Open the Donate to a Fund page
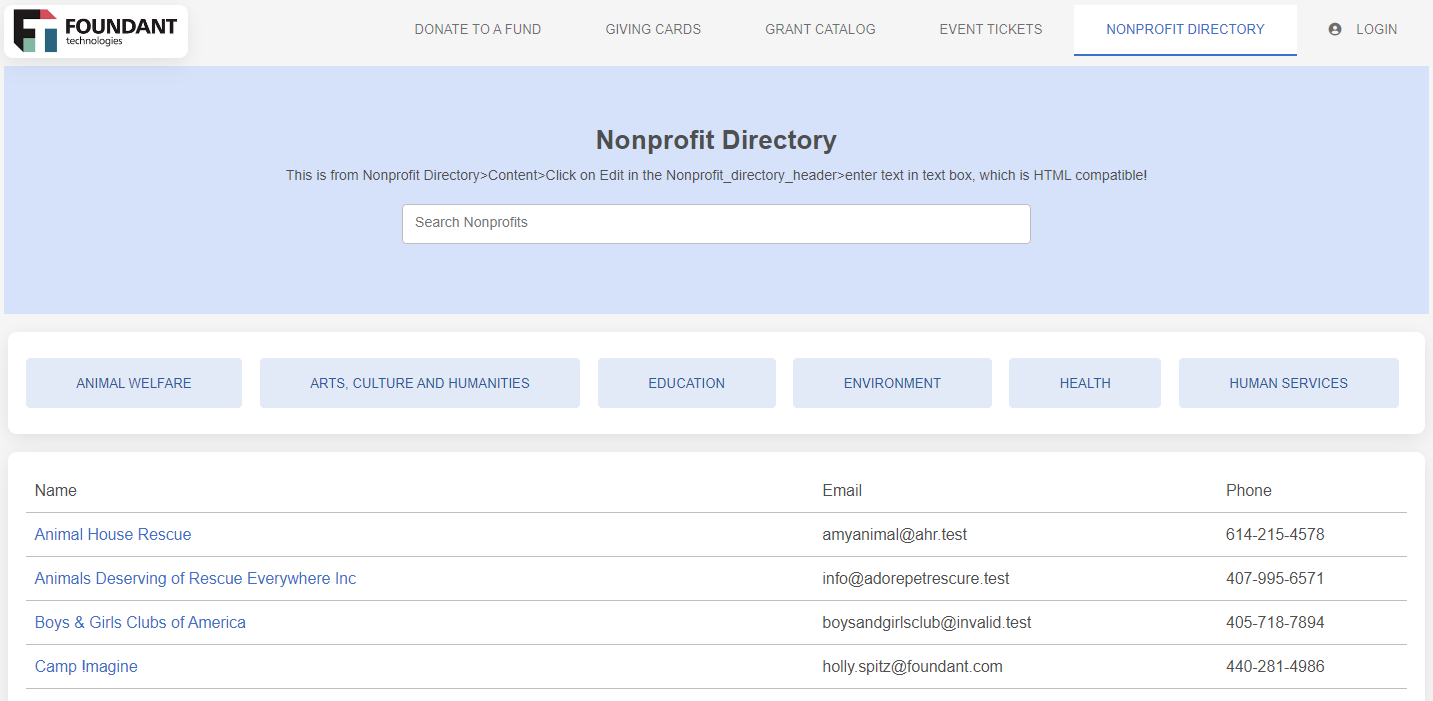The image size is (1433, 701). (477, 29)
